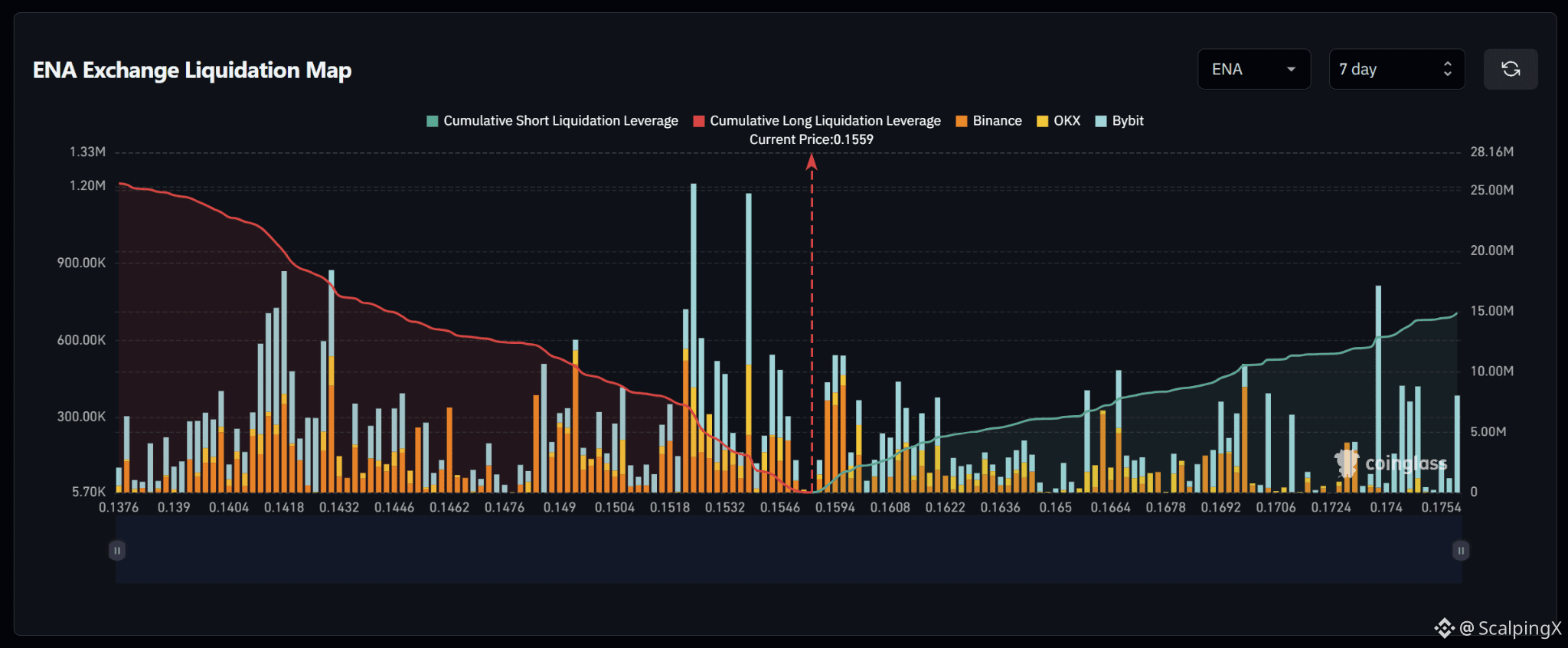The image size is (1568, 648).
Task: Click the 15.00M right axis value
Action: point(1492,311)
